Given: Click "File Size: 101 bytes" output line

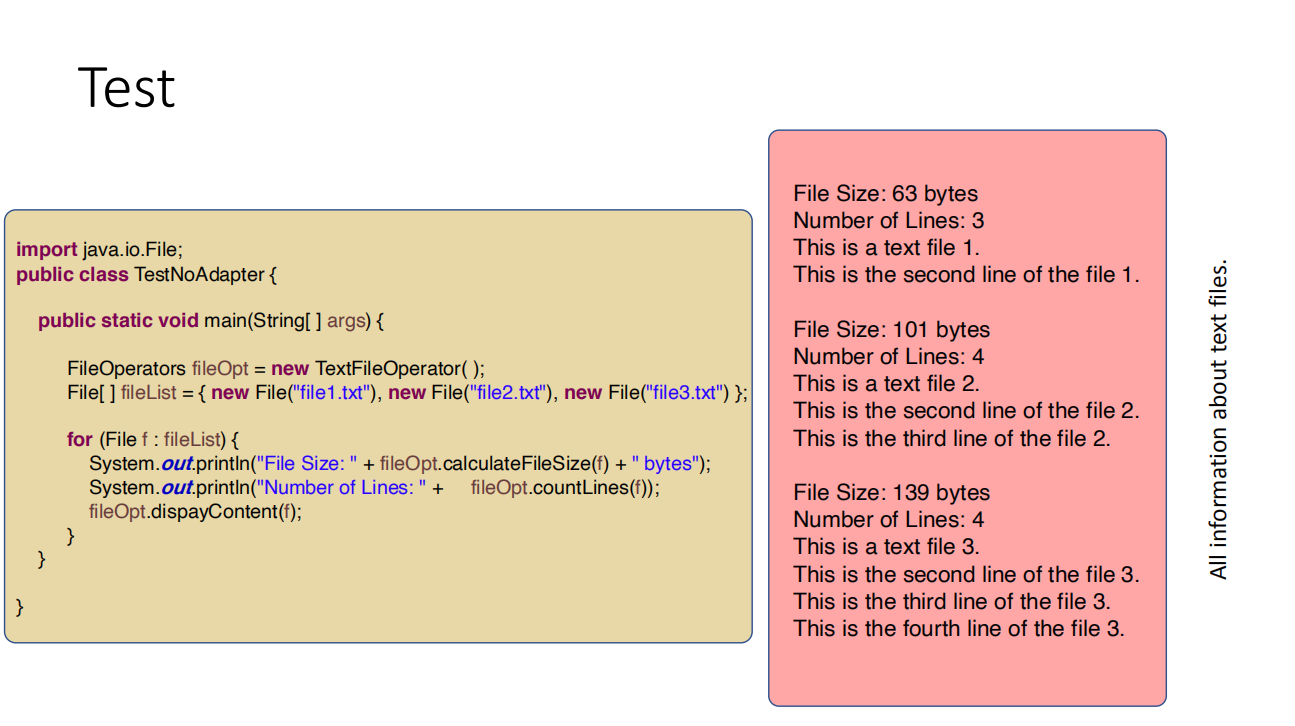Looking at the screenshot, I should tap(892, 329).
